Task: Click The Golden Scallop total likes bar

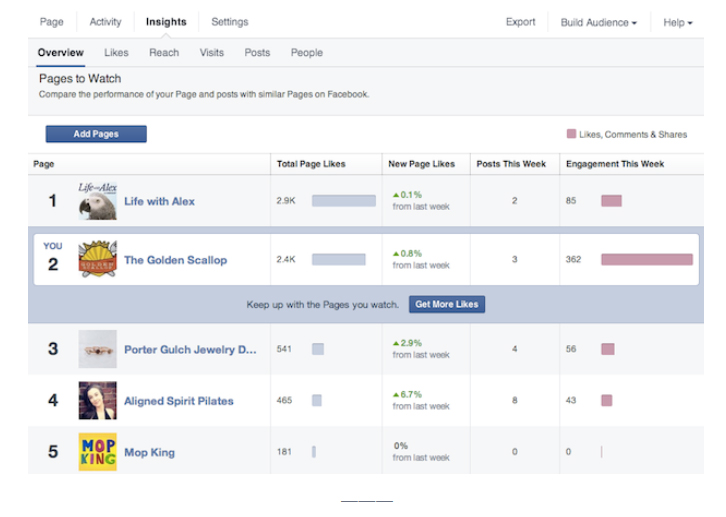Action: pyautogui.click(x=338, y=259)
